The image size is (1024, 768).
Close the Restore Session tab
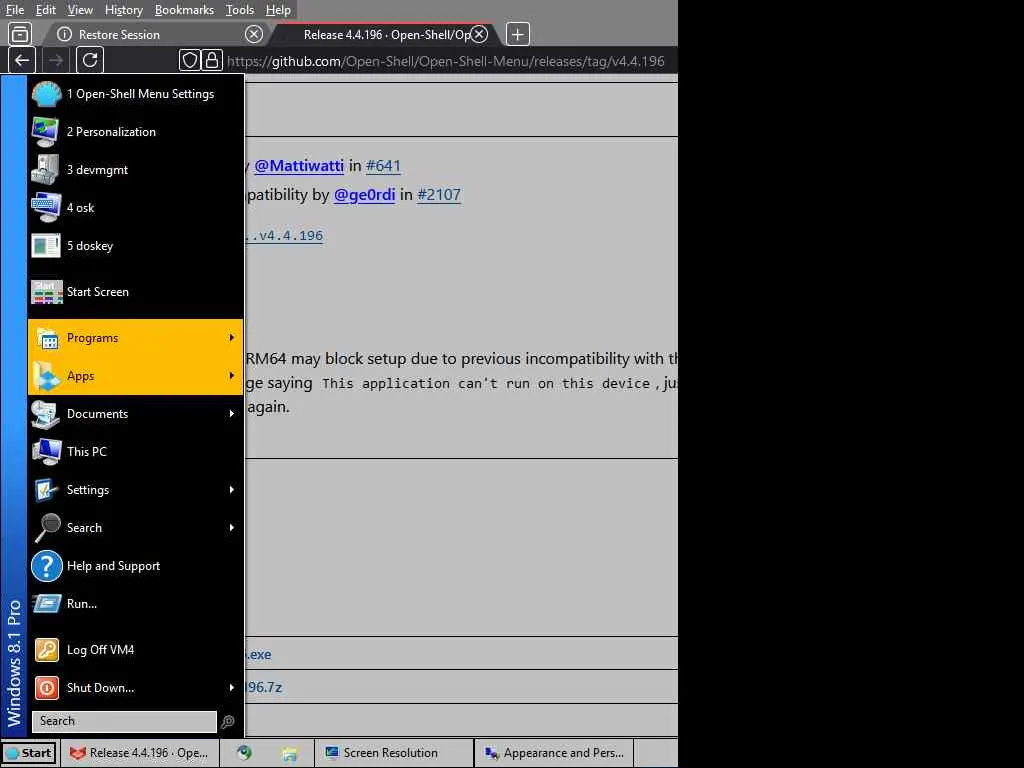click(254, 34)
